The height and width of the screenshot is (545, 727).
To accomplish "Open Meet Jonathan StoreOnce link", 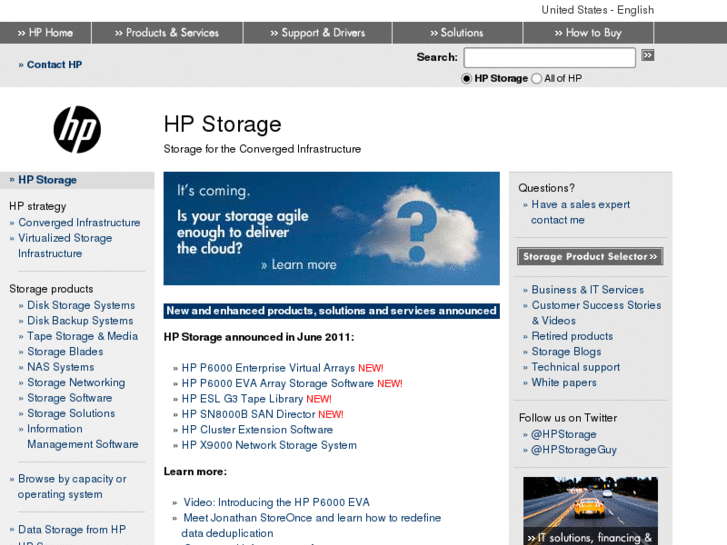I will tap(312, 526).
